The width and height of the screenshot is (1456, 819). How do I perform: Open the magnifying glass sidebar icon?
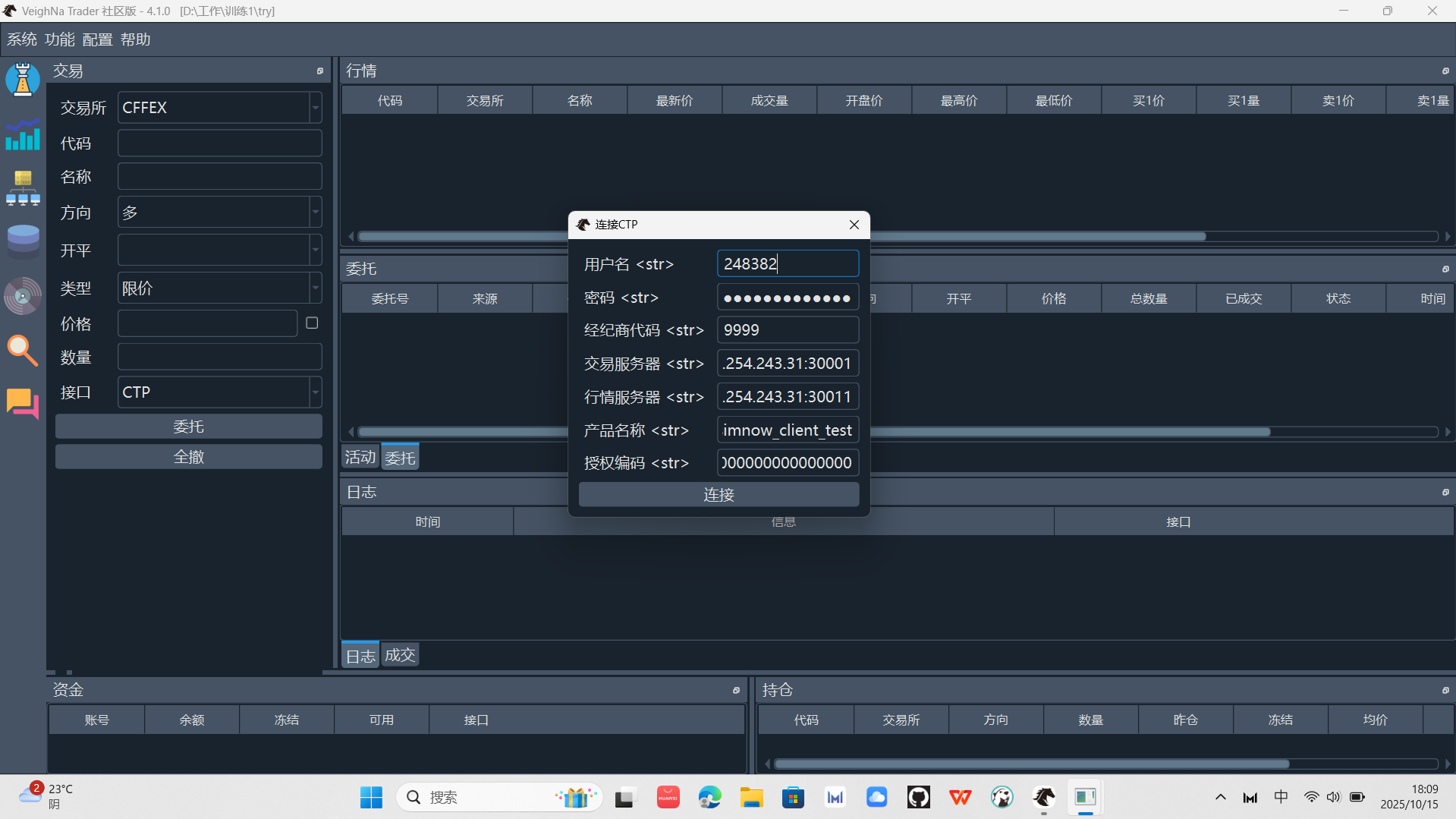(23, 351)
